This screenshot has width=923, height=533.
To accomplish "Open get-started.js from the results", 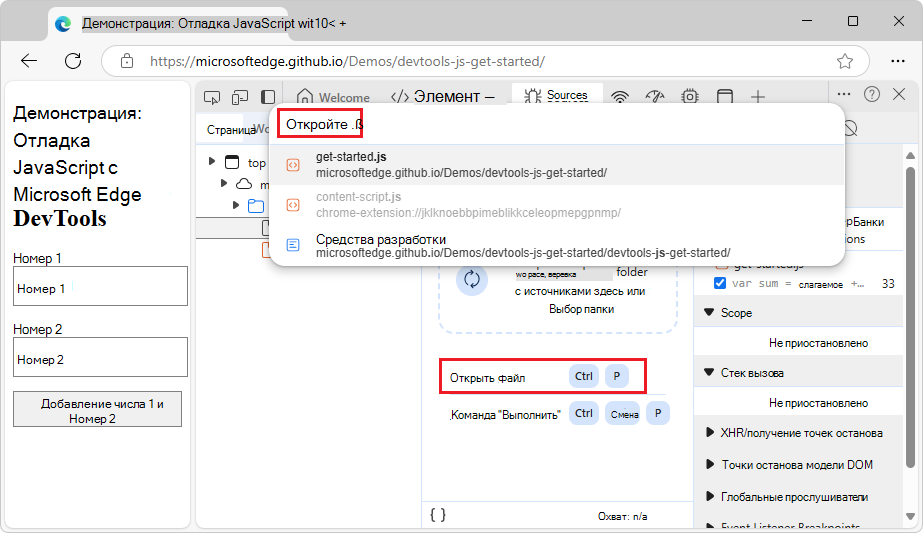I will (557, 165).
